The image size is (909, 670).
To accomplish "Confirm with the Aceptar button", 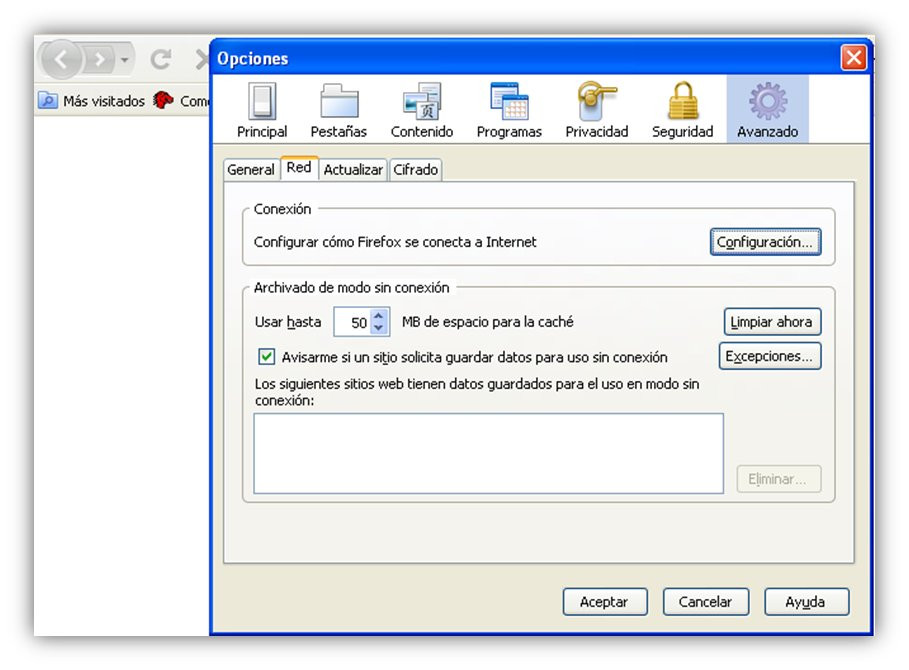I will tap(605, 602).
